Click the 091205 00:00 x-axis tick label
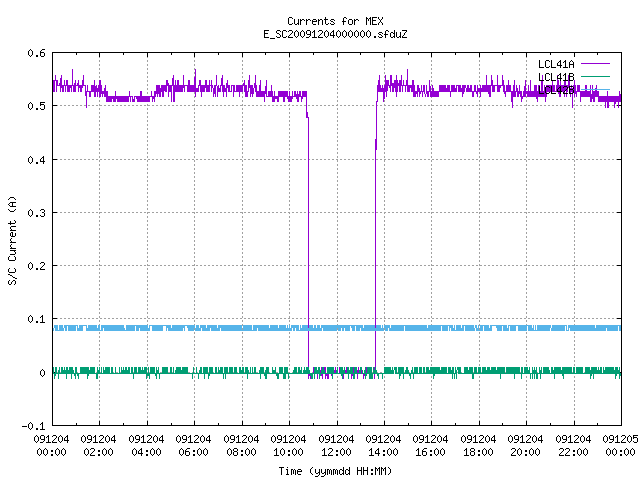The image size is (640, 480). (620, 446)
